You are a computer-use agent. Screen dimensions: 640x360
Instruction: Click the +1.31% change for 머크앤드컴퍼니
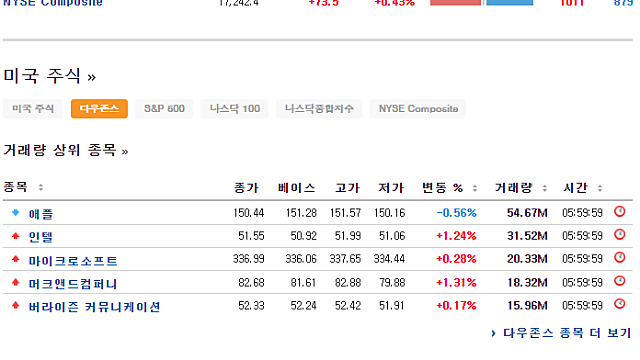[456, 282]
